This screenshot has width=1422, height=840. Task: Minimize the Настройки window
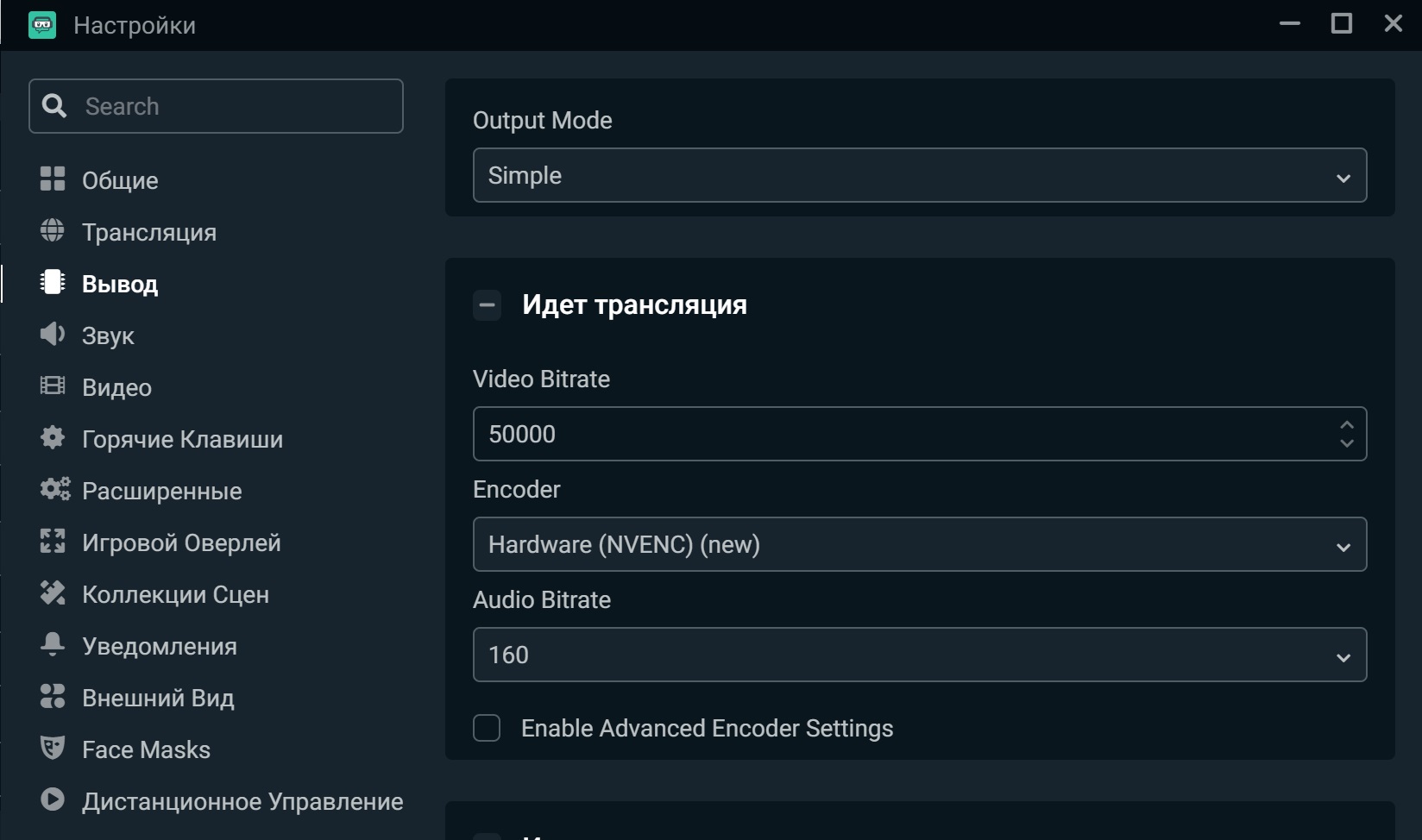1290,24
